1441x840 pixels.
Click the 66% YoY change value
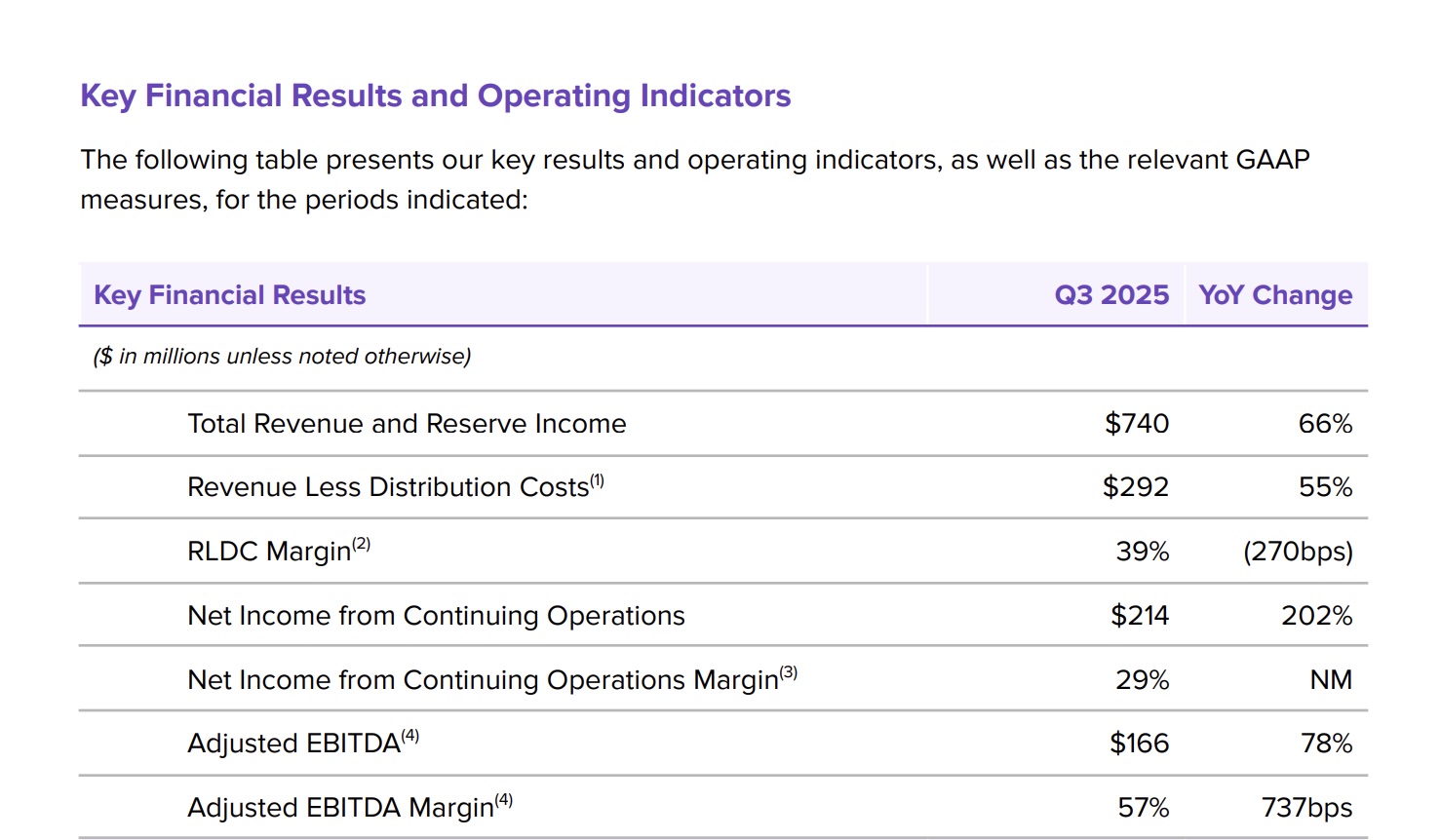(x=1325, y=424)
